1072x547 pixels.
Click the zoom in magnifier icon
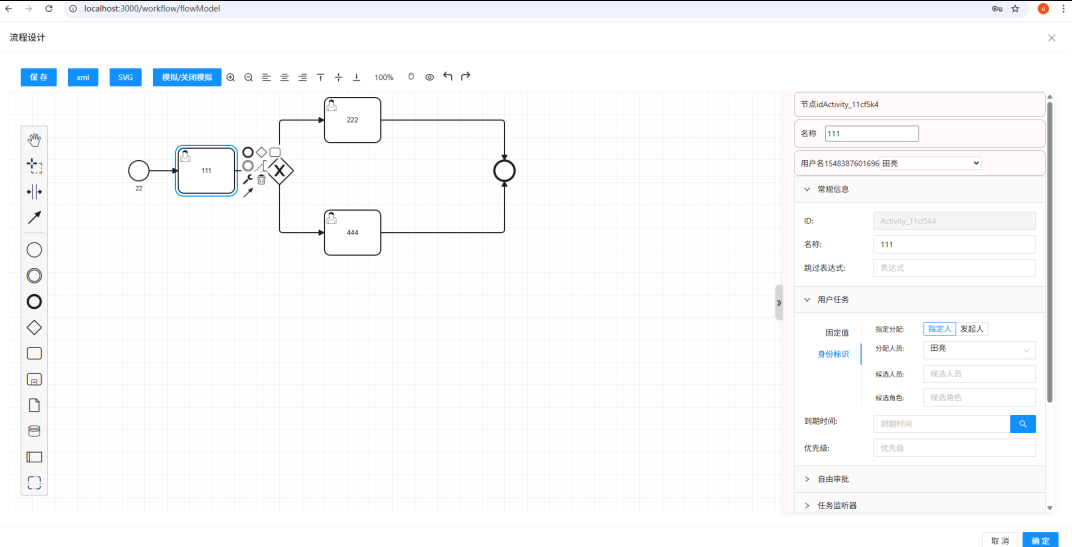point(231,77)
